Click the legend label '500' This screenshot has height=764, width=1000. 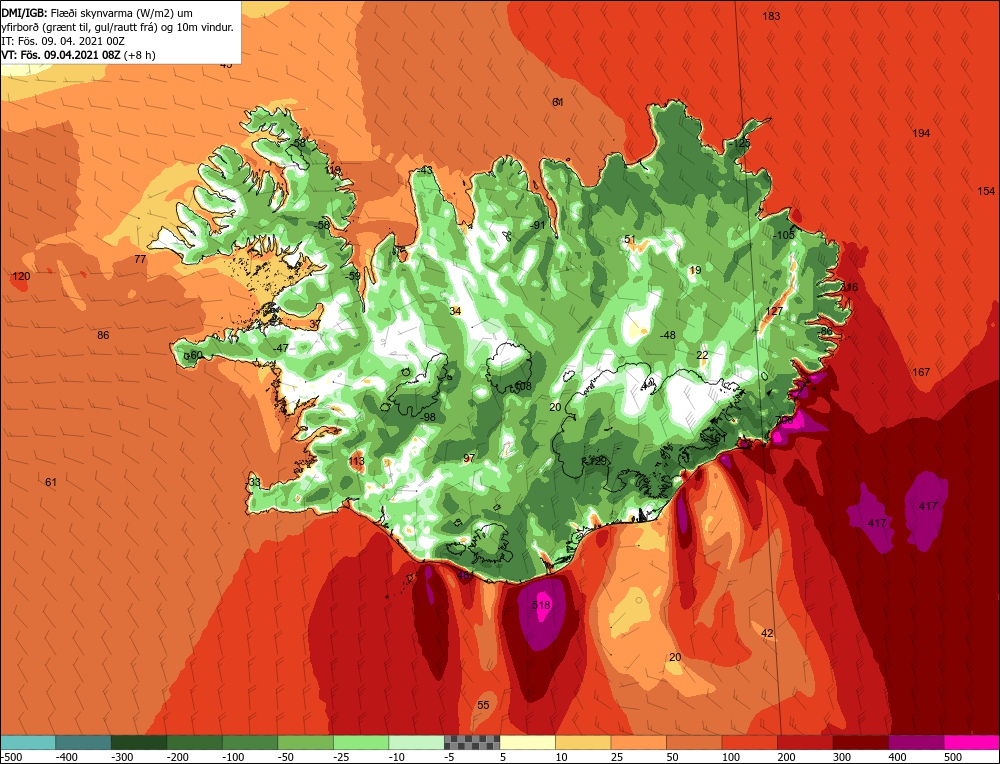pos(953,757)
